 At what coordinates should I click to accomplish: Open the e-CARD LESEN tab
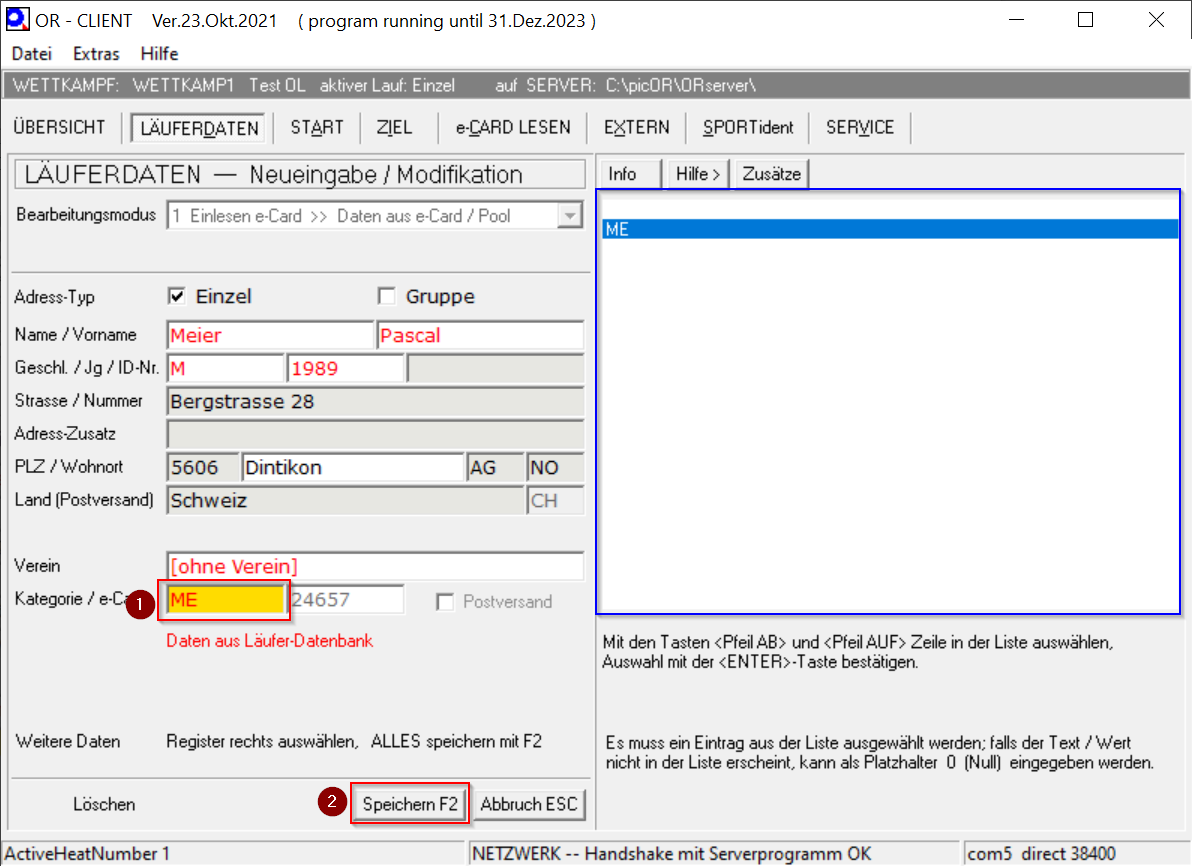click(513, 127)
